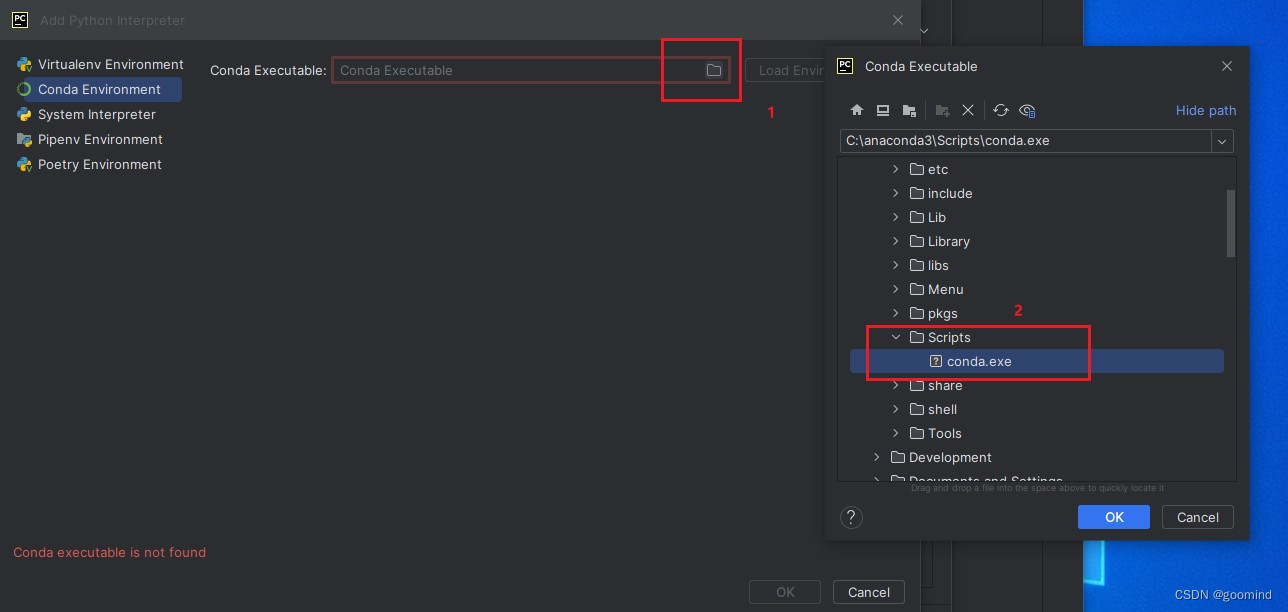Close the Conda Executable dialog
Image resolution: width=1288 pixels, height=612 pixels.
[1227, 66]
